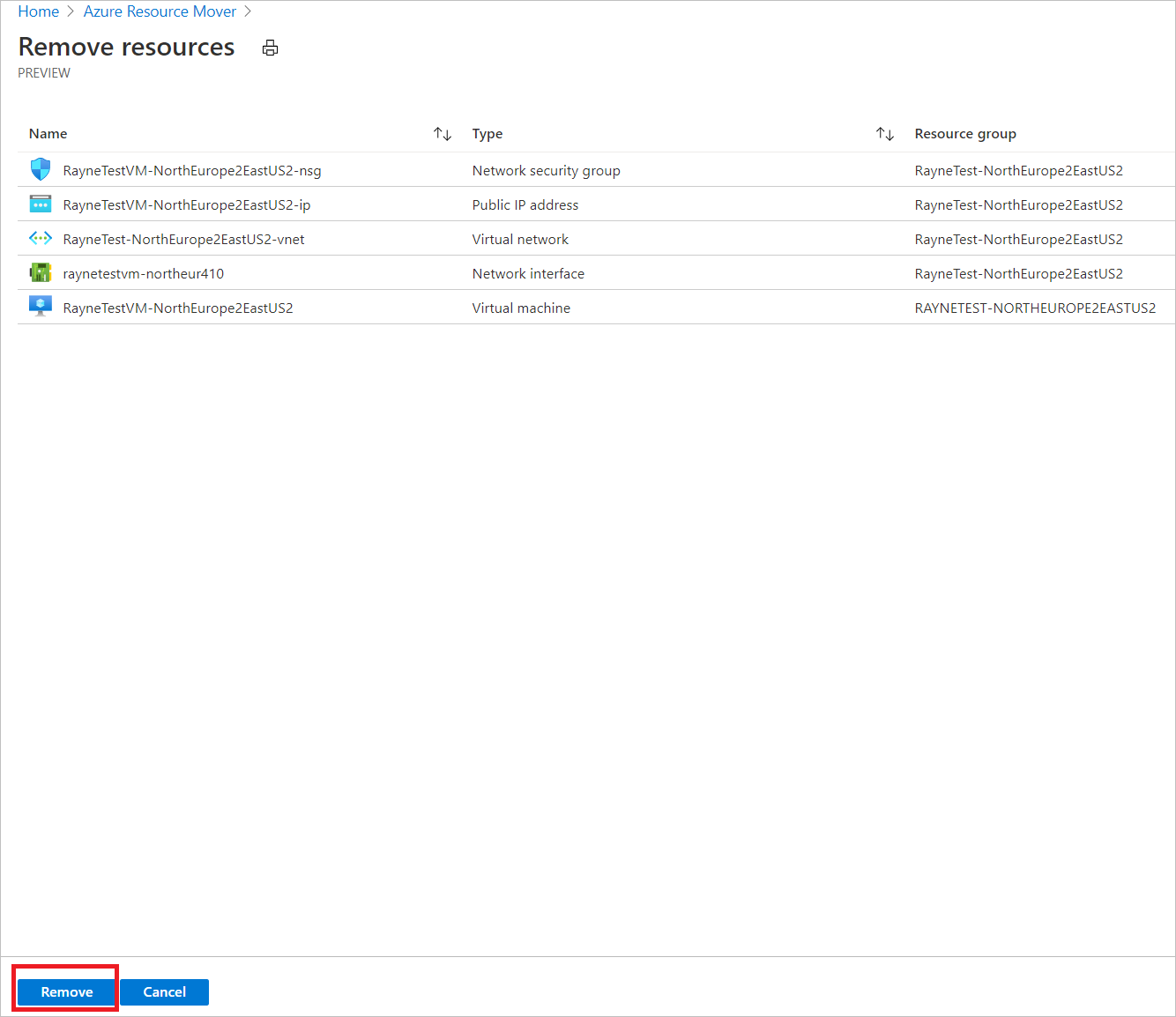The image size is (1176, 1017).
Task: Expand the chevron after Home breadcrumb
Action: pos(71,11)
